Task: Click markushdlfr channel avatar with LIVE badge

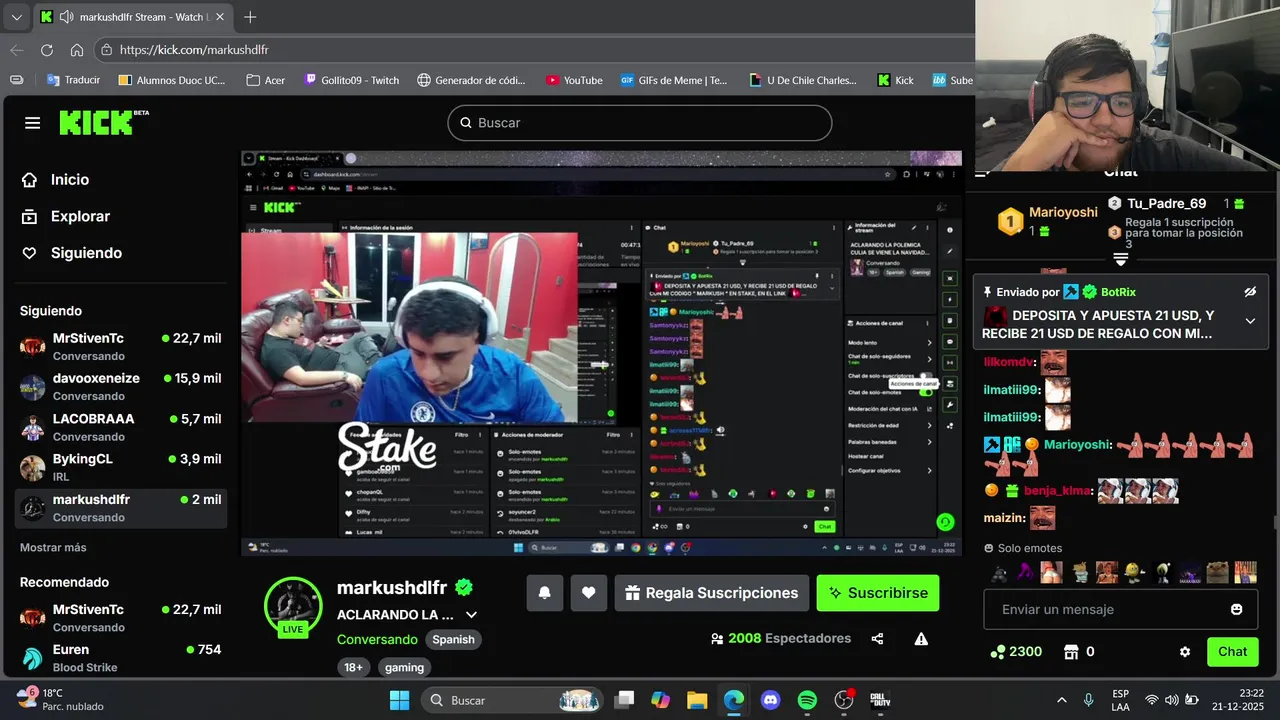Action: pos(293,606)
